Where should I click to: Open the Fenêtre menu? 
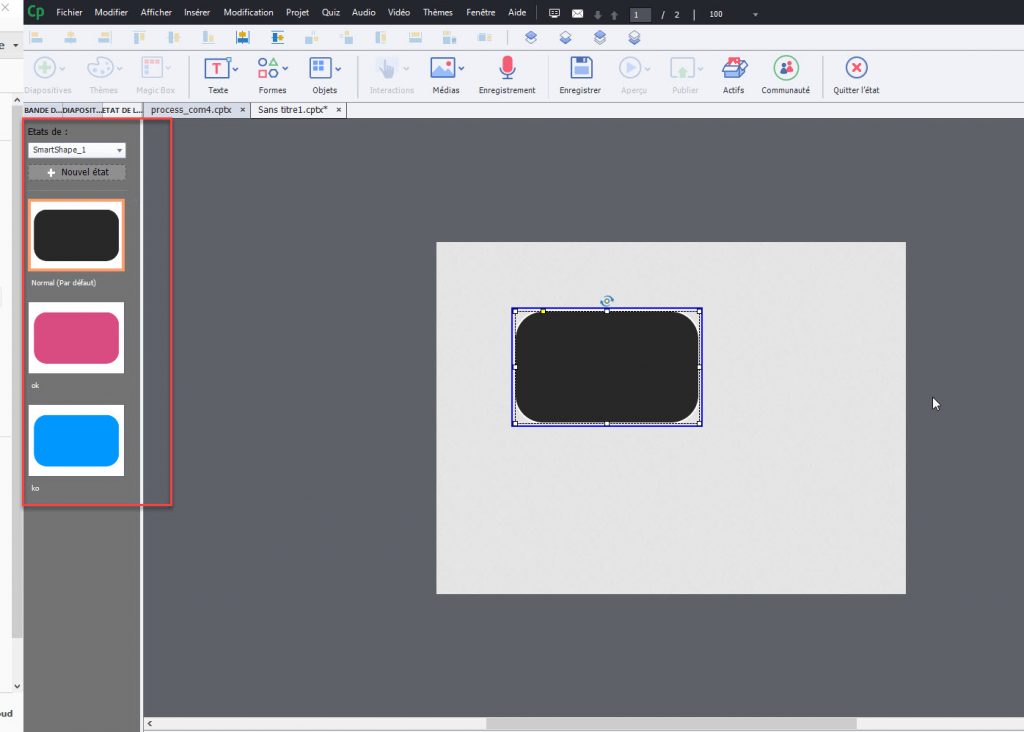point(481,12)
